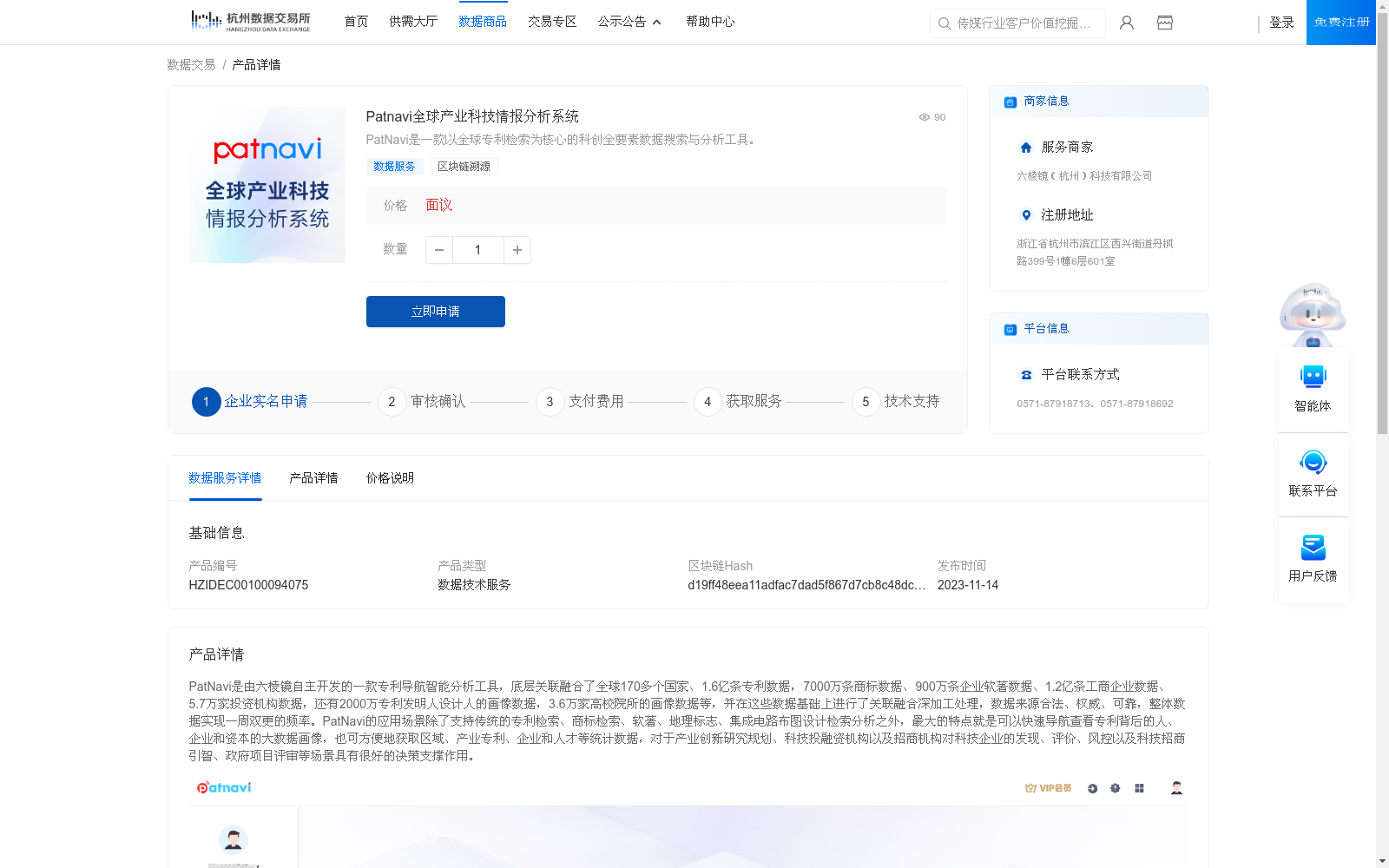1389x868 pixels.
Task: Open 供需大厅 navigation item
Action: (413, 22)
